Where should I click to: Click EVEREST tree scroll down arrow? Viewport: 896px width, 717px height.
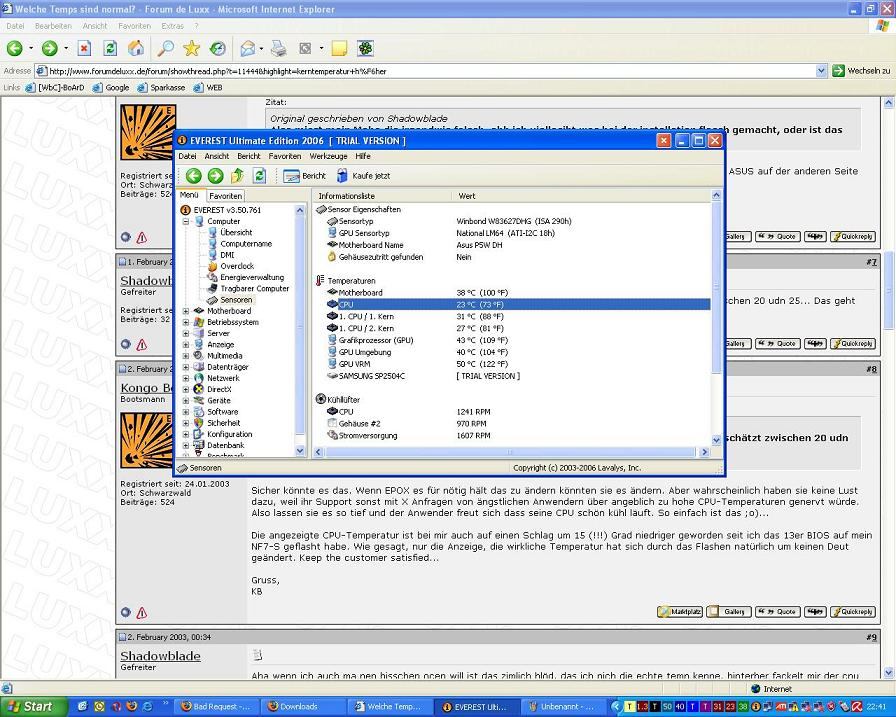(x=300, y=451)
